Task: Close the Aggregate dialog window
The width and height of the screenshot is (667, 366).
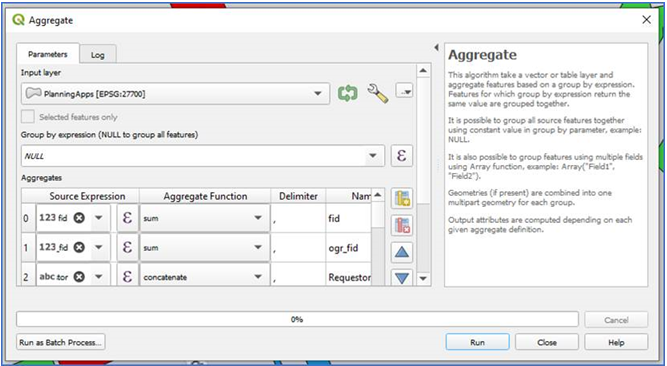Action: [646, 20]
